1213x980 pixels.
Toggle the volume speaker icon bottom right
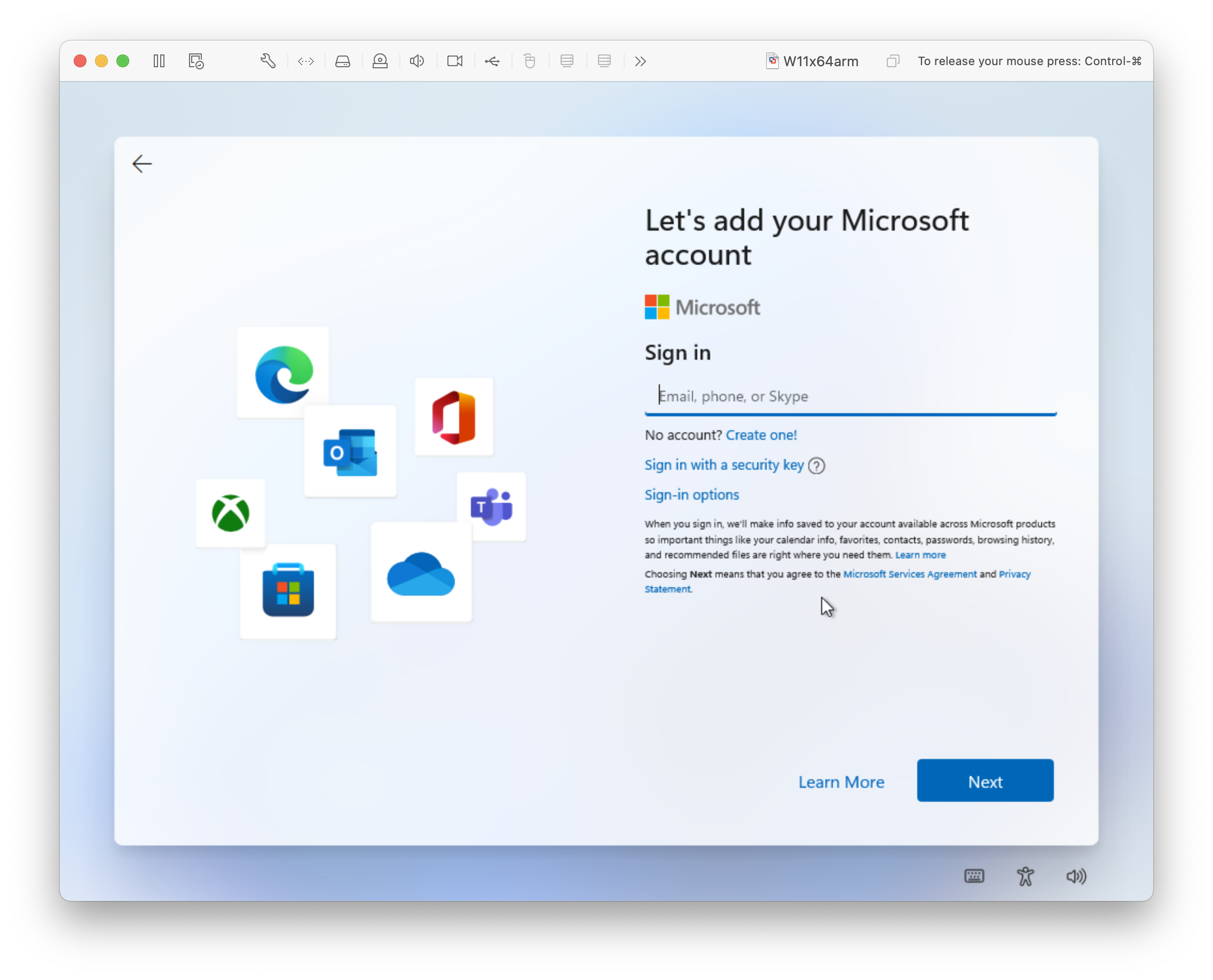pos(1075,876)
